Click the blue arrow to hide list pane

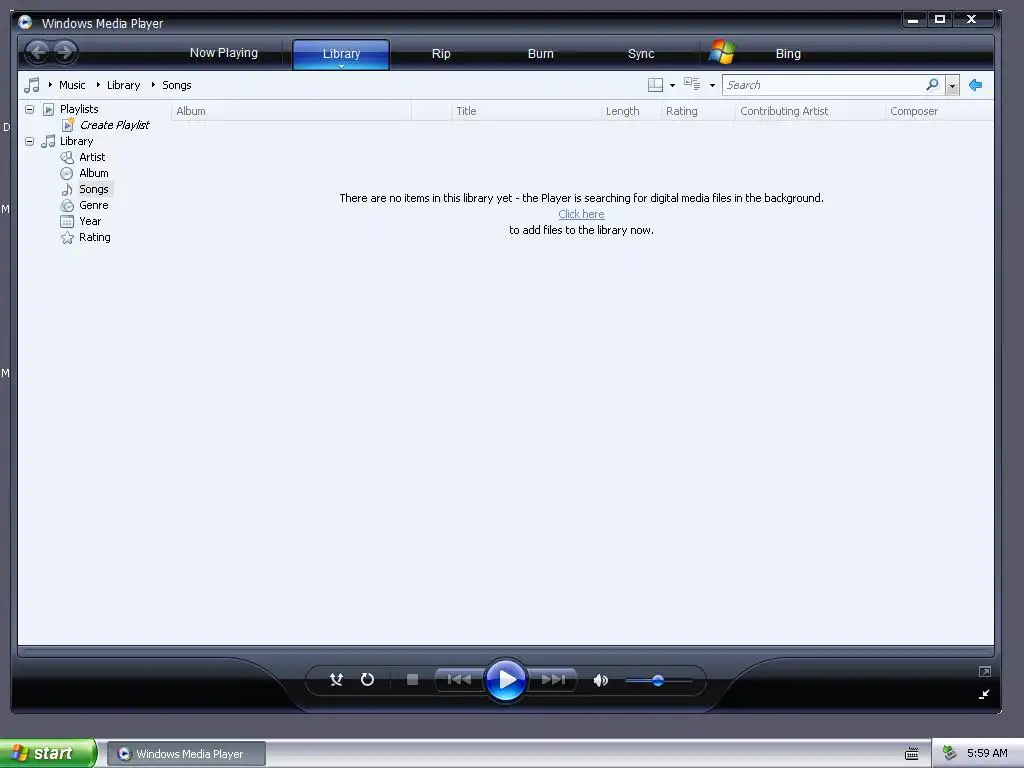976,85
